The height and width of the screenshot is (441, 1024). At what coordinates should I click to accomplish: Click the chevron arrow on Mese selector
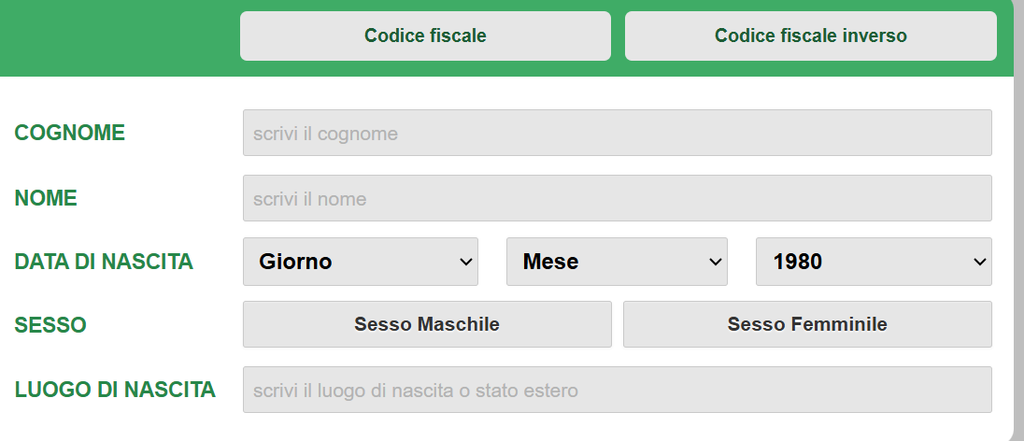[x=715, y=262]
